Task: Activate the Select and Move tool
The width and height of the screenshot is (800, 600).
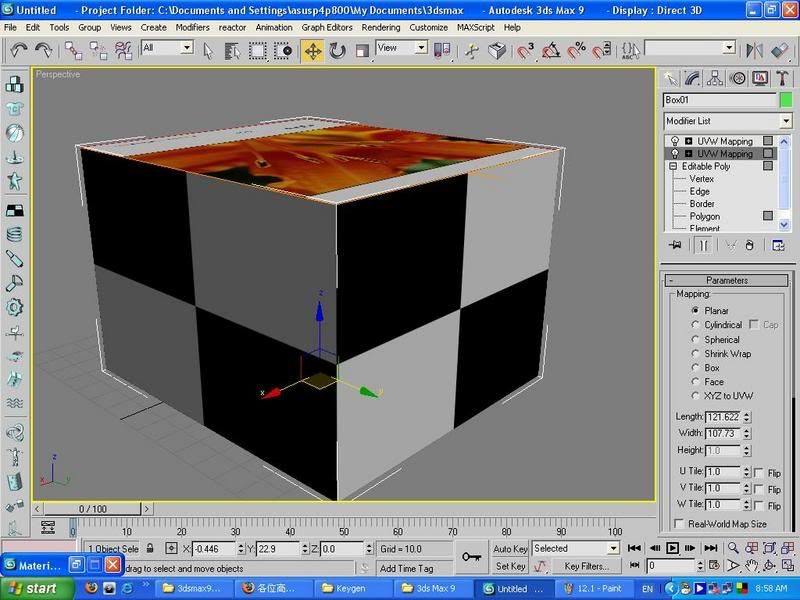Action: [312, 51]
